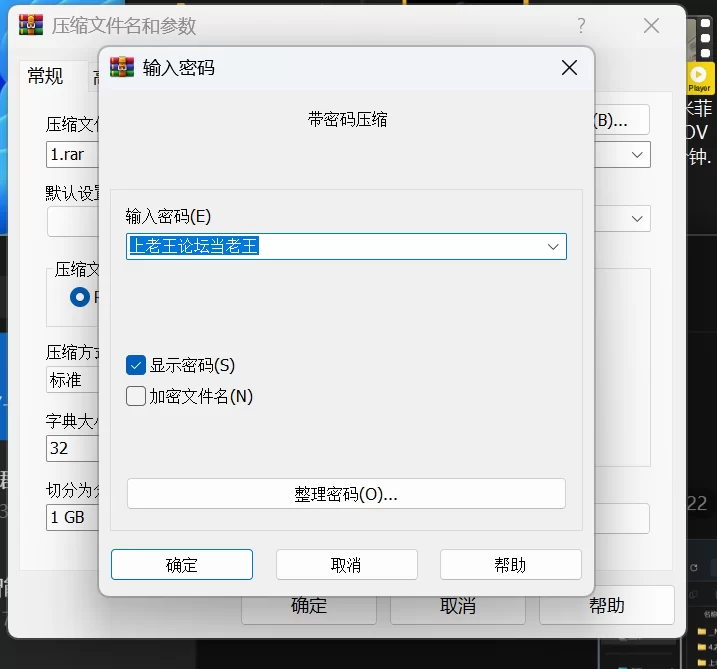Open the yellow Player icon

click(699, 77)
